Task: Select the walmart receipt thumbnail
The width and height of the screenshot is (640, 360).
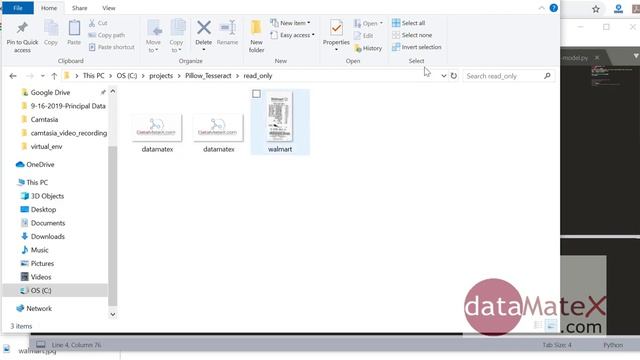Action: [x=280, y=116]
